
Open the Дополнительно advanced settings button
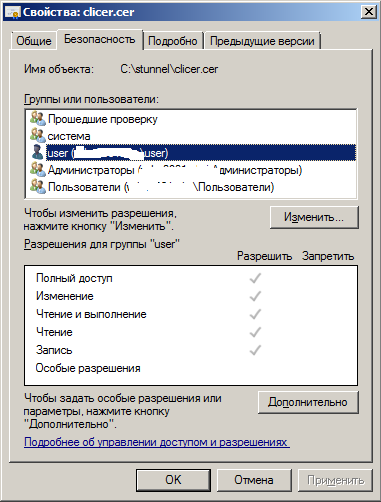click(x=308, y=402)
